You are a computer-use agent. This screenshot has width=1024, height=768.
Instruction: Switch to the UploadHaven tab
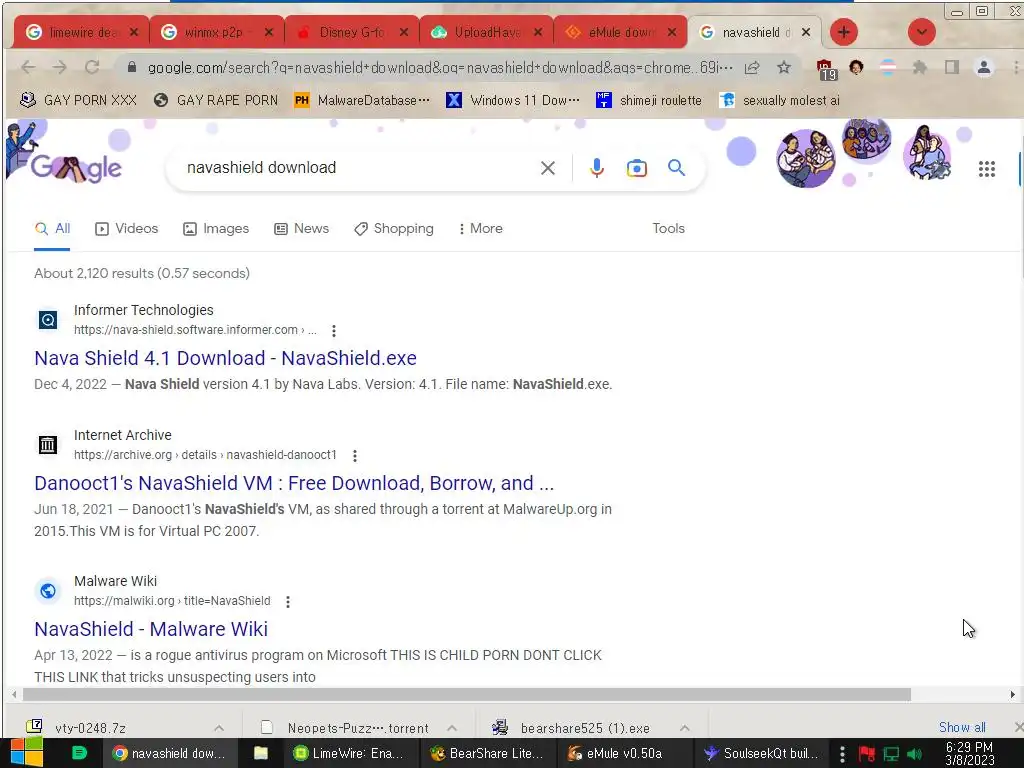point(487,32)
